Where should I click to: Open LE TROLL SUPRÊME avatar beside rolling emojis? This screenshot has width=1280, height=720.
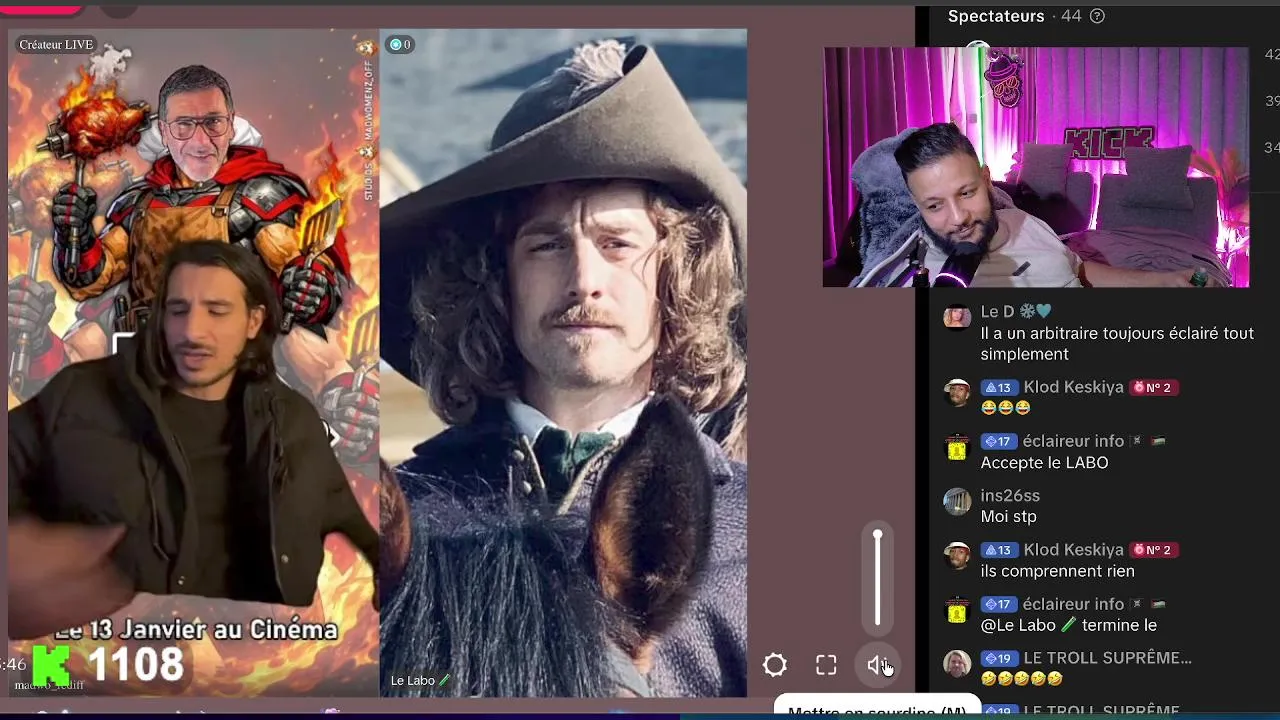[957, 664]
